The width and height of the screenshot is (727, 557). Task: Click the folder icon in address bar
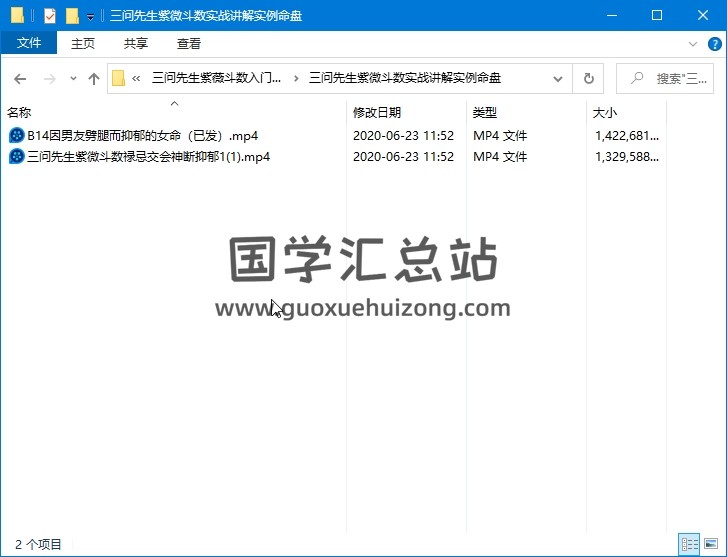[118, 78]
